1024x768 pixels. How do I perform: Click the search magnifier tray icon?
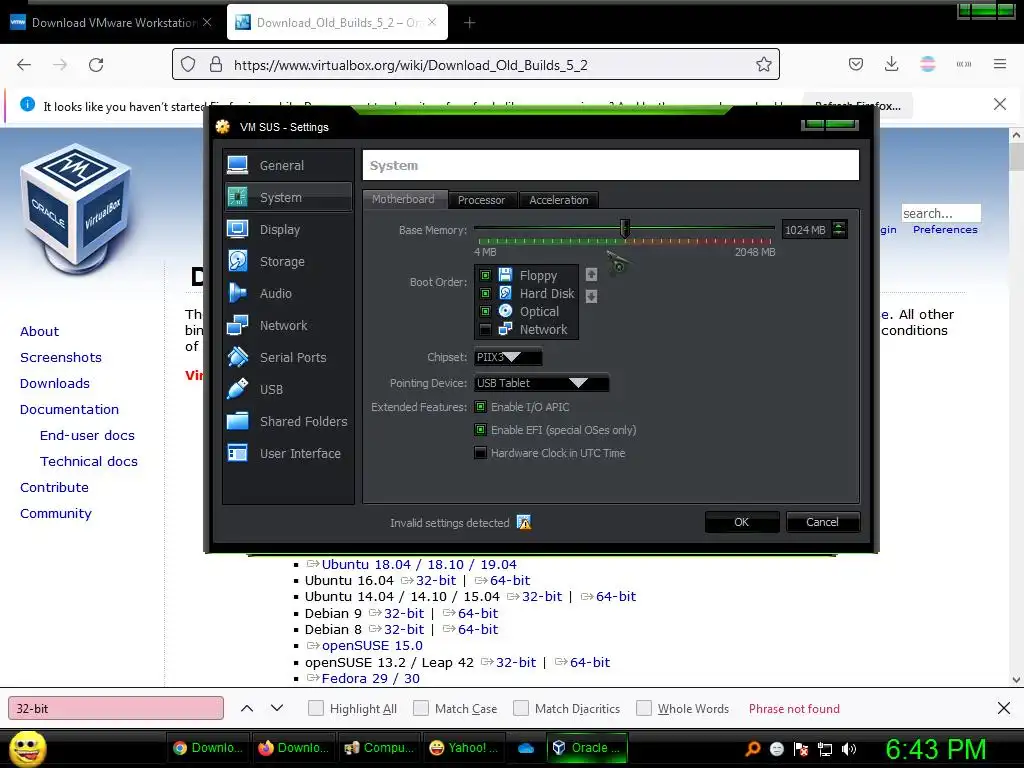[752, 749]
